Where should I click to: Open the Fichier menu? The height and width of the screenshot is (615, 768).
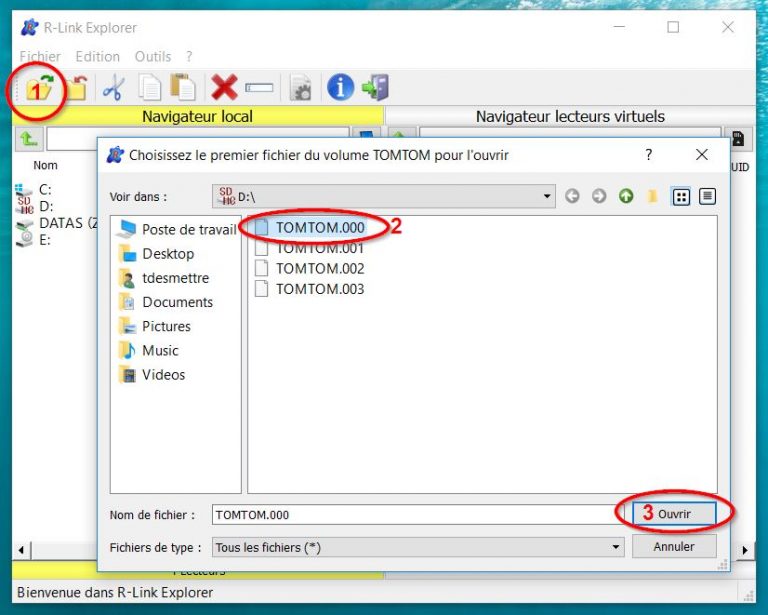[x=40, y=57]
